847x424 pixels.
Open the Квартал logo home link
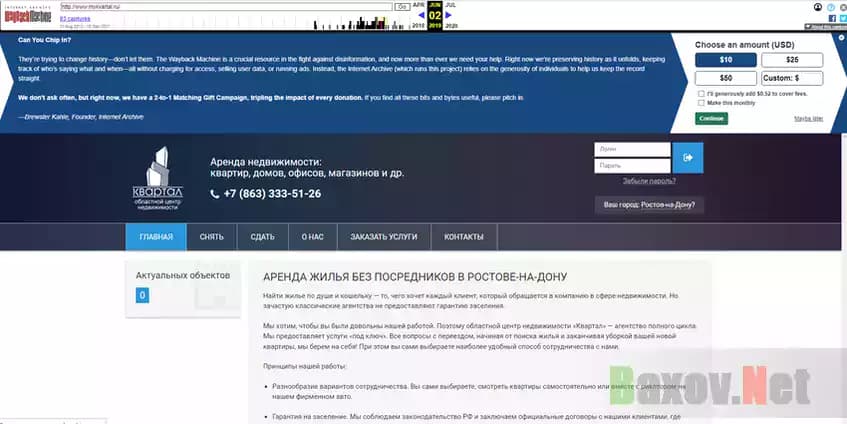(158, 178)
